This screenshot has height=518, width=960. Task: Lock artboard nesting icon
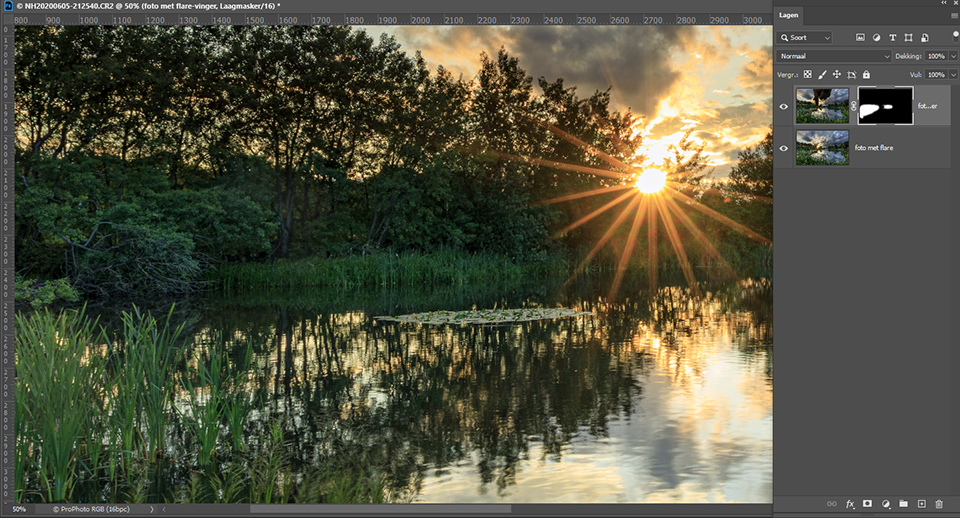click(x=852, y=75)
